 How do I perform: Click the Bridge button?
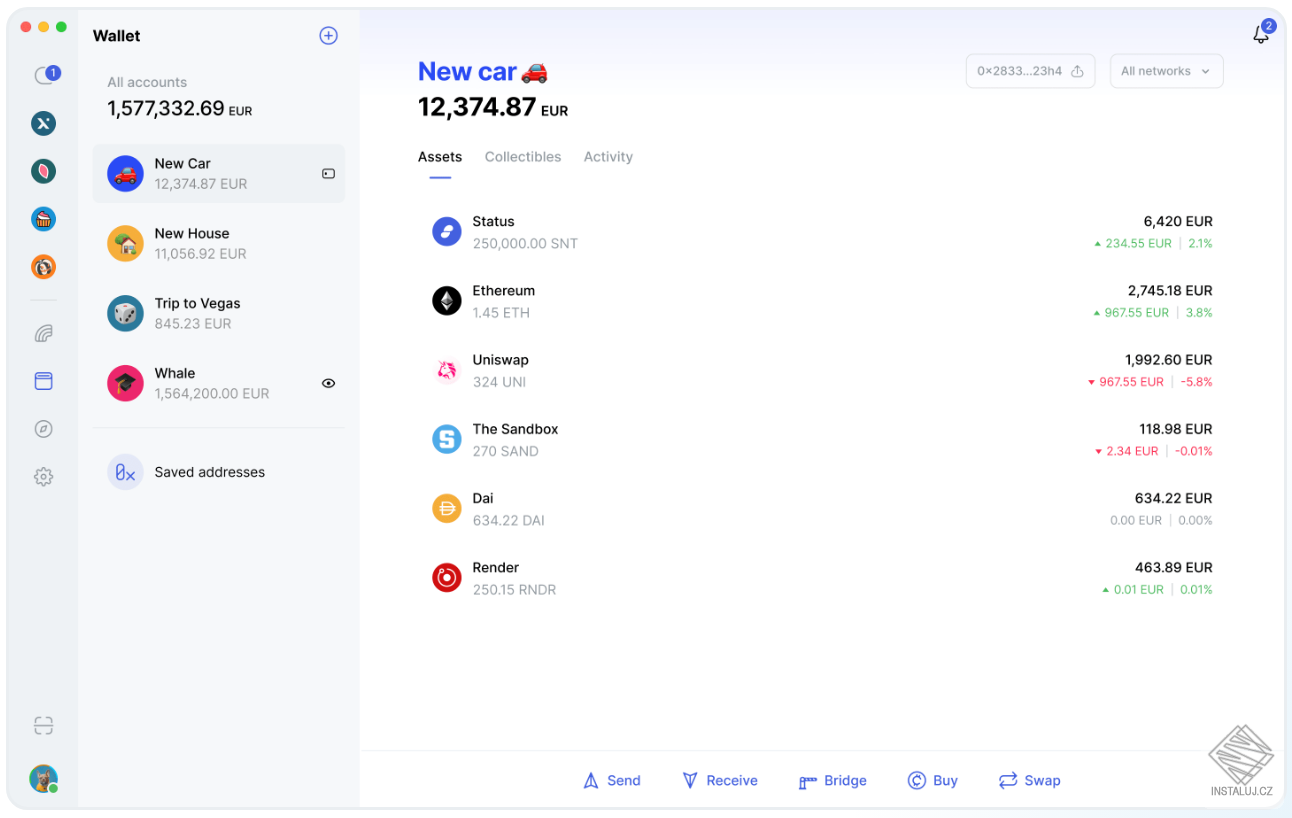pyautogui.click(x=832, y=781)
